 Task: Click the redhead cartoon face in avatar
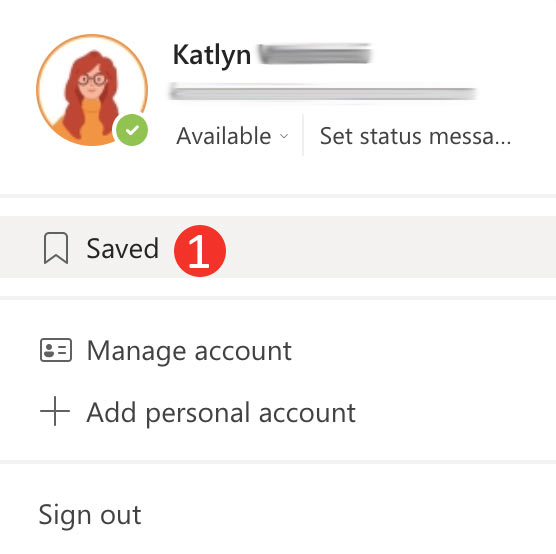pos(92,84)
